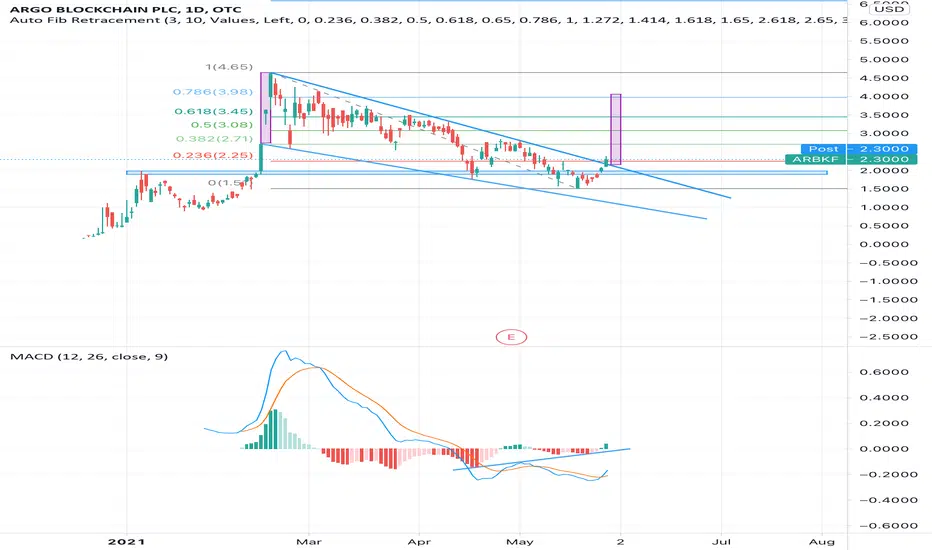The image size is (932, 550).
Task: Open the USD currency selector
Action: point(889,9)
